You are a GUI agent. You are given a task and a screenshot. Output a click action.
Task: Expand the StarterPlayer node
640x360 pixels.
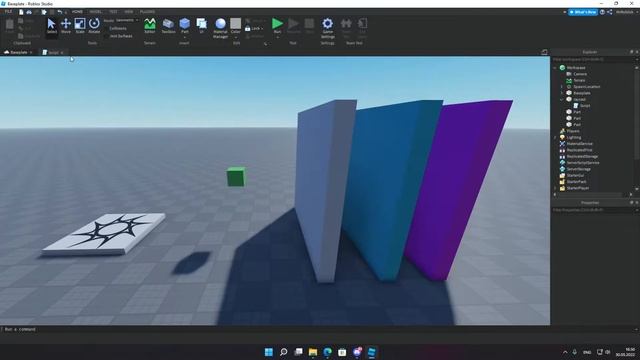click(555, 188)
